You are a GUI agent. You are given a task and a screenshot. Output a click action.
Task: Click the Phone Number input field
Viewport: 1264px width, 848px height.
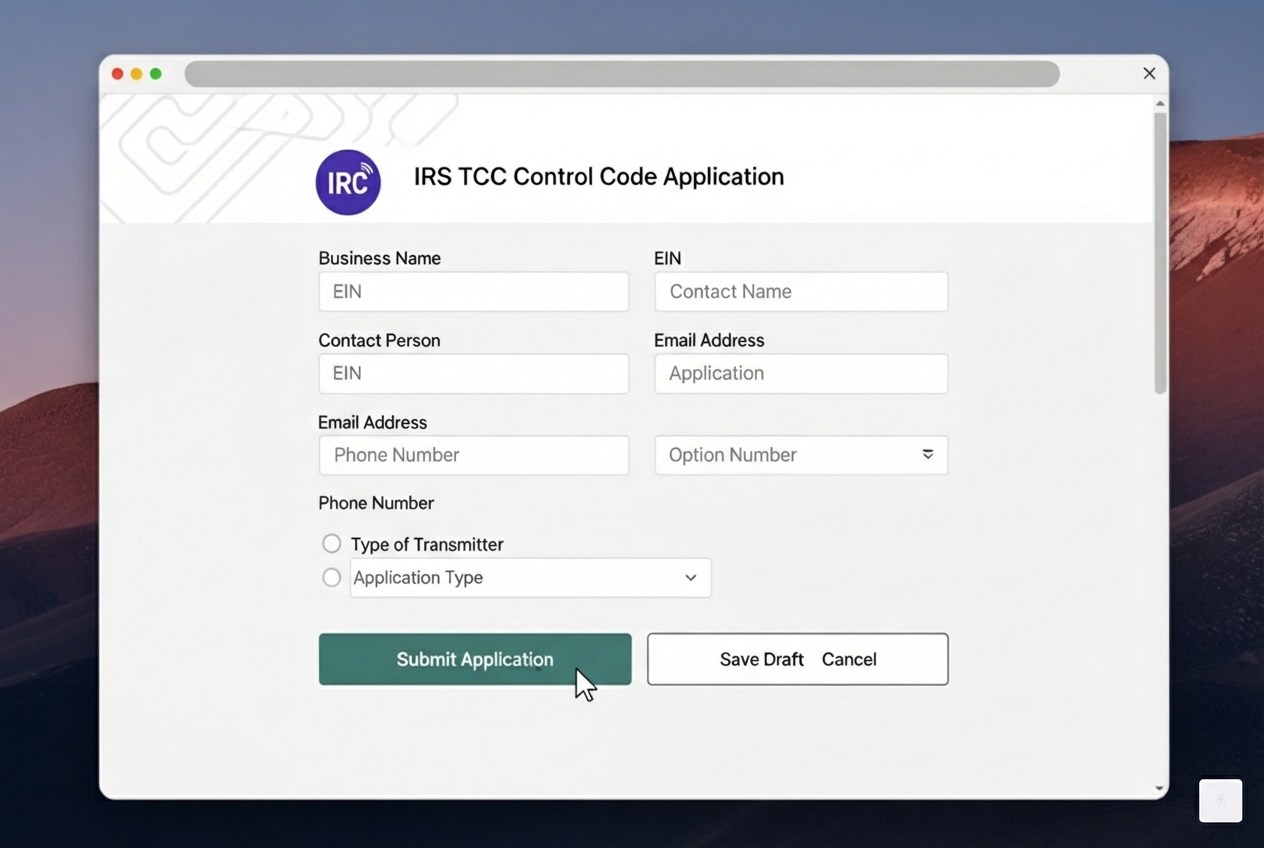click(x=473, y=455)
